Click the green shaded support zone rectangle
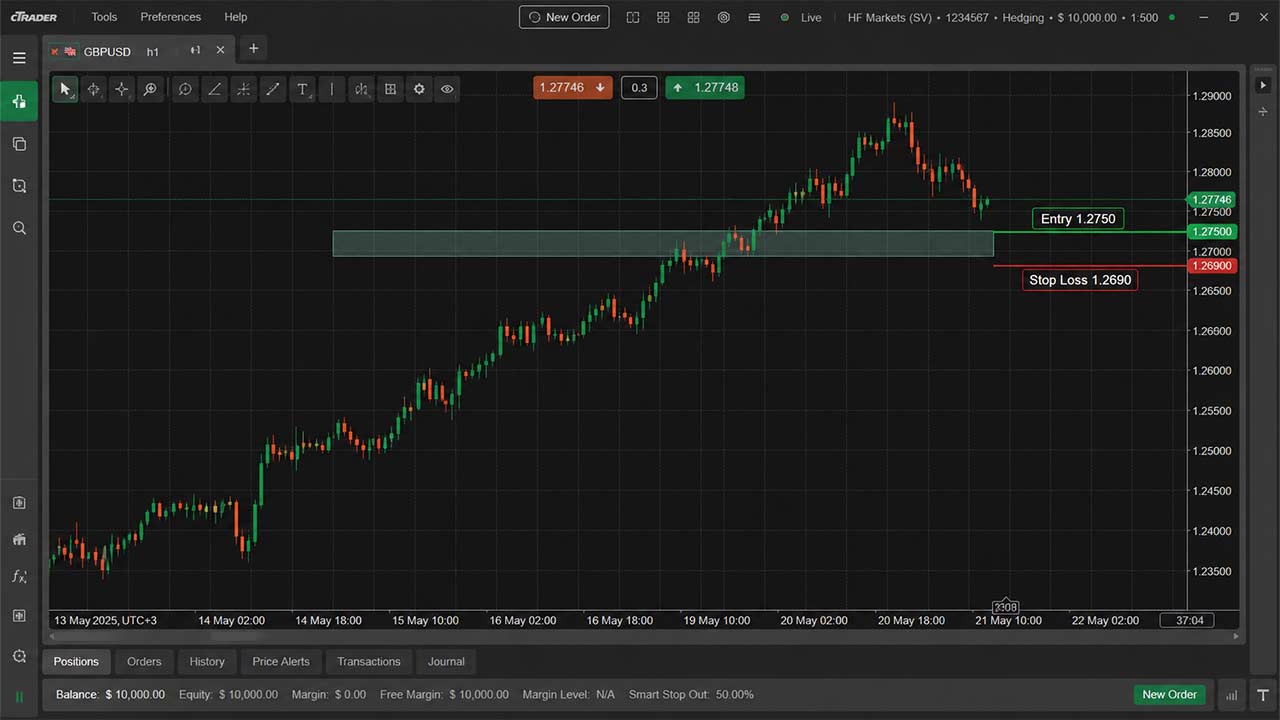This screenshot has width=1280, height=720. pos(663,244)
